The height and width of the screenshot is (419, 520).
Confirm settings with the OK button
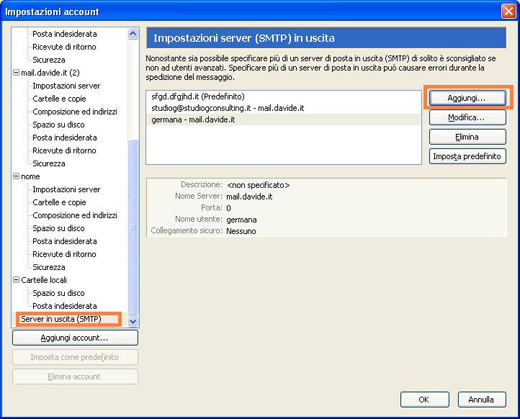click(424, 399)
